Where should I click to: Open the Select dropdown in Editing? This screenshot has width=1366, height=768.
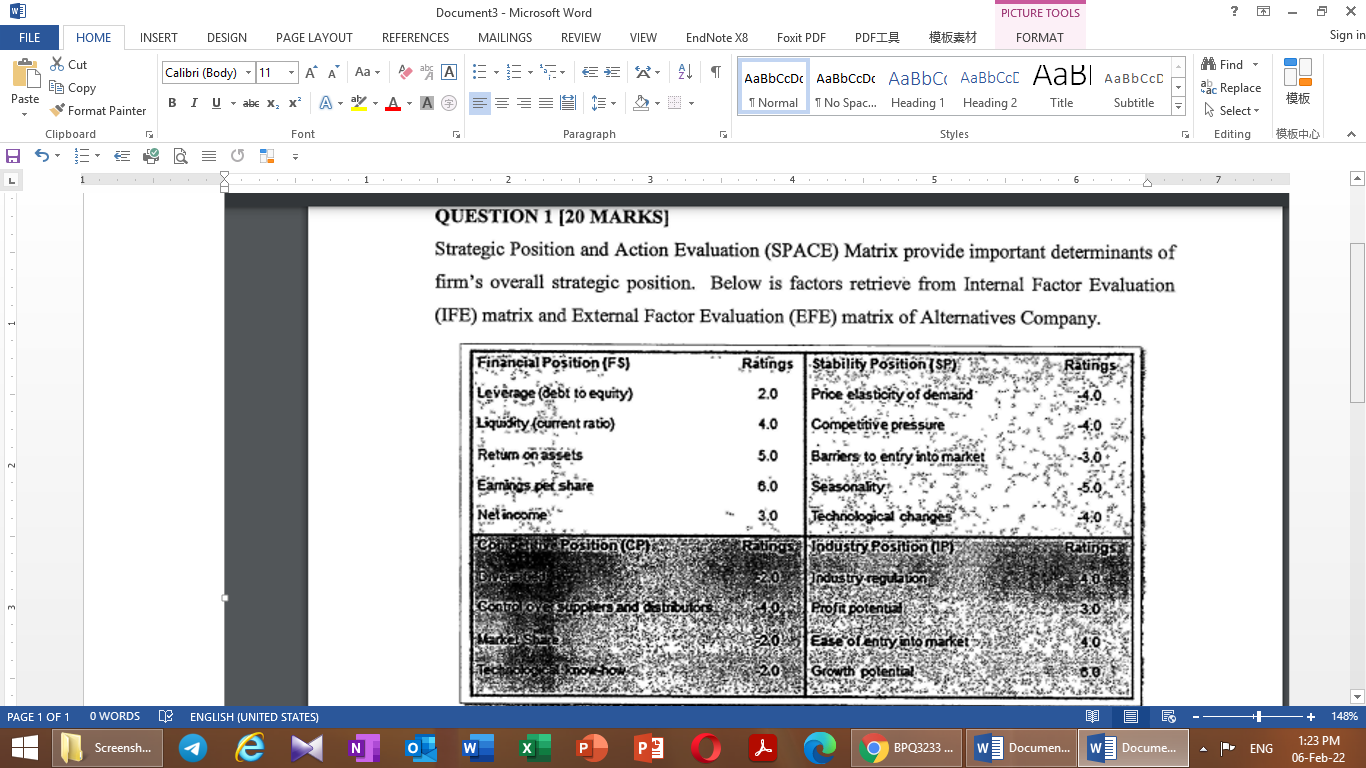[1232, 110]
